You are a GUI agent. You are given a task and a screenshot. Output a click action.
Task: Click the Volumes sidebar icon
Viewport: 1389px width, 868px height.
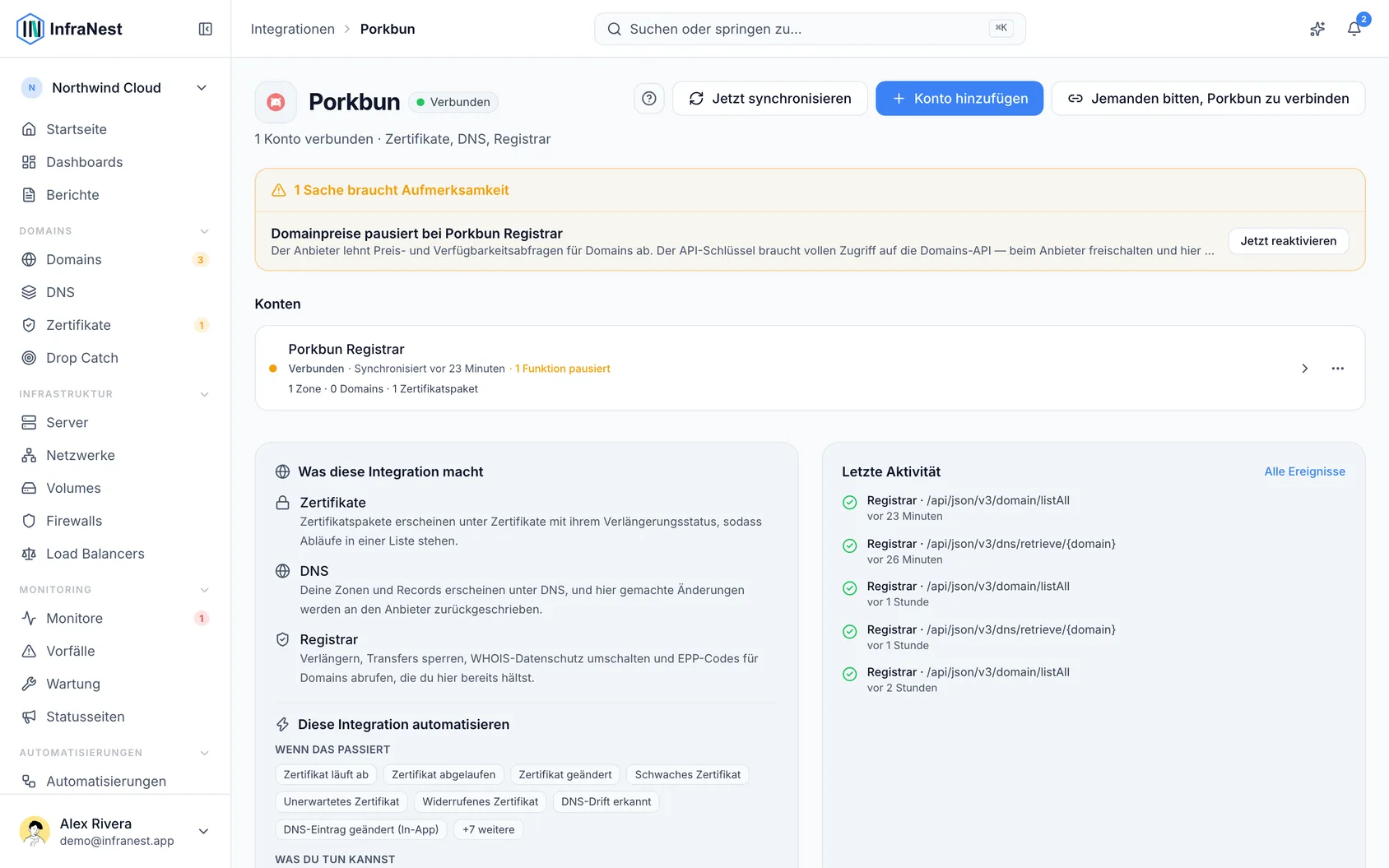point(29,488)
